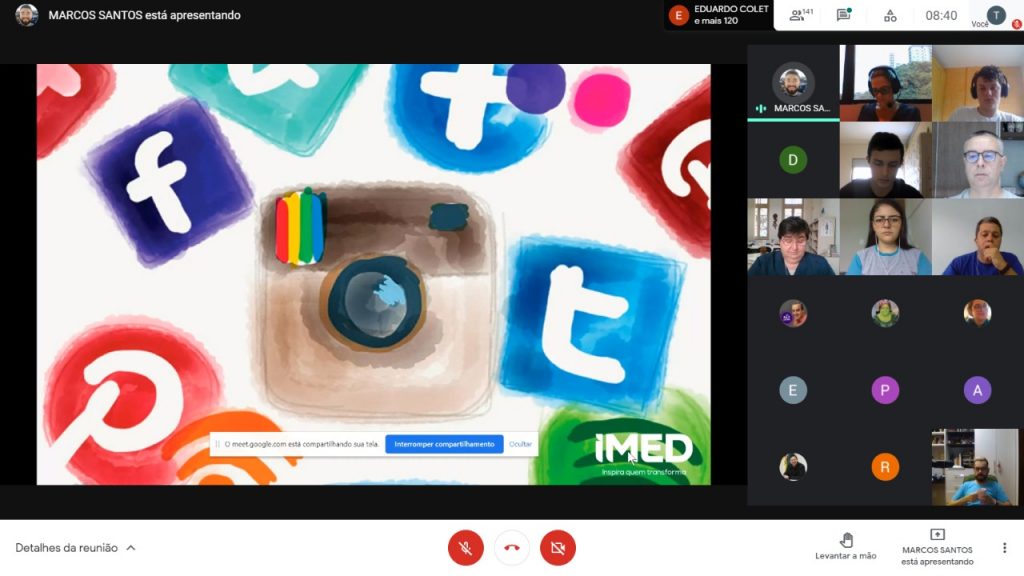
Task: Click the Ocultar link
Action: 520,444
